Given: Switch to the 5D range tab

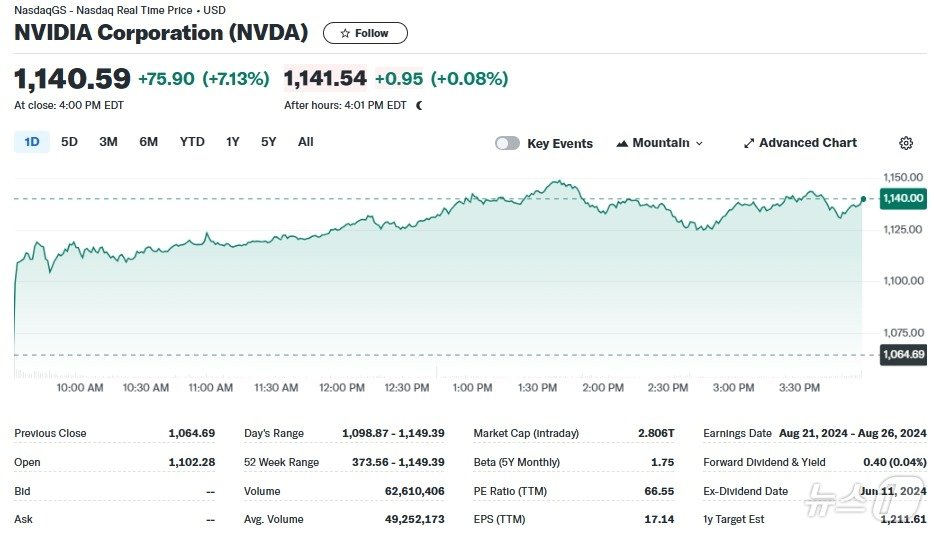Looking at the screenshot, I should click(69, 142).
